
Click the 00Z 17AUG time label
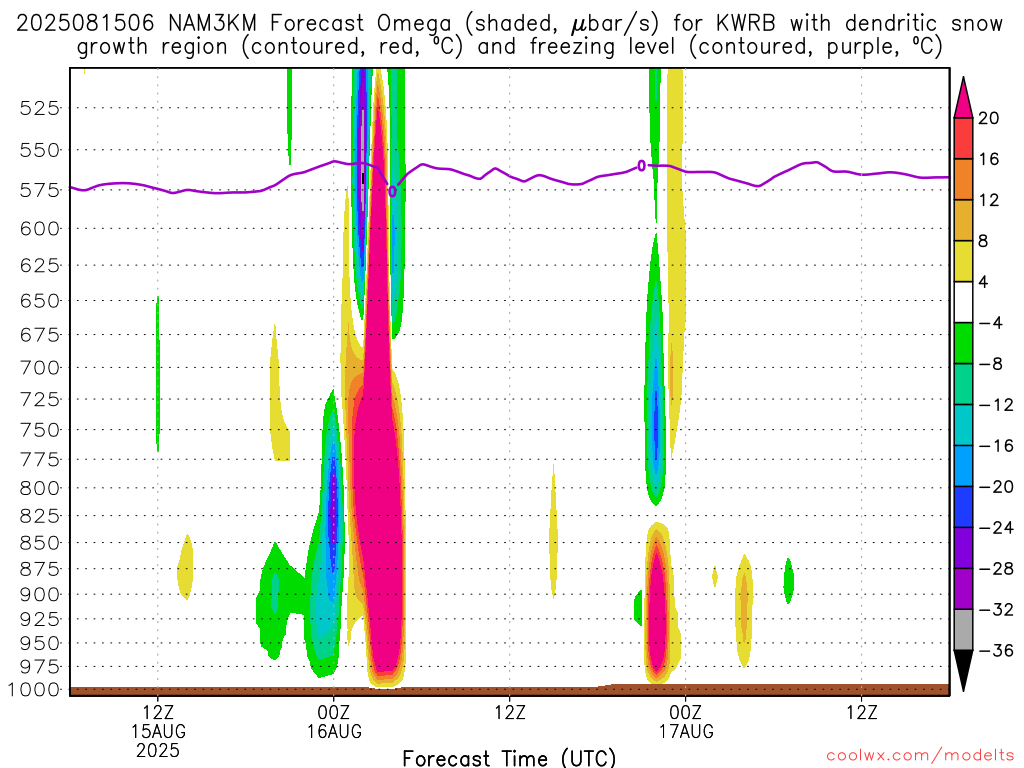click(x=686, y=722)
